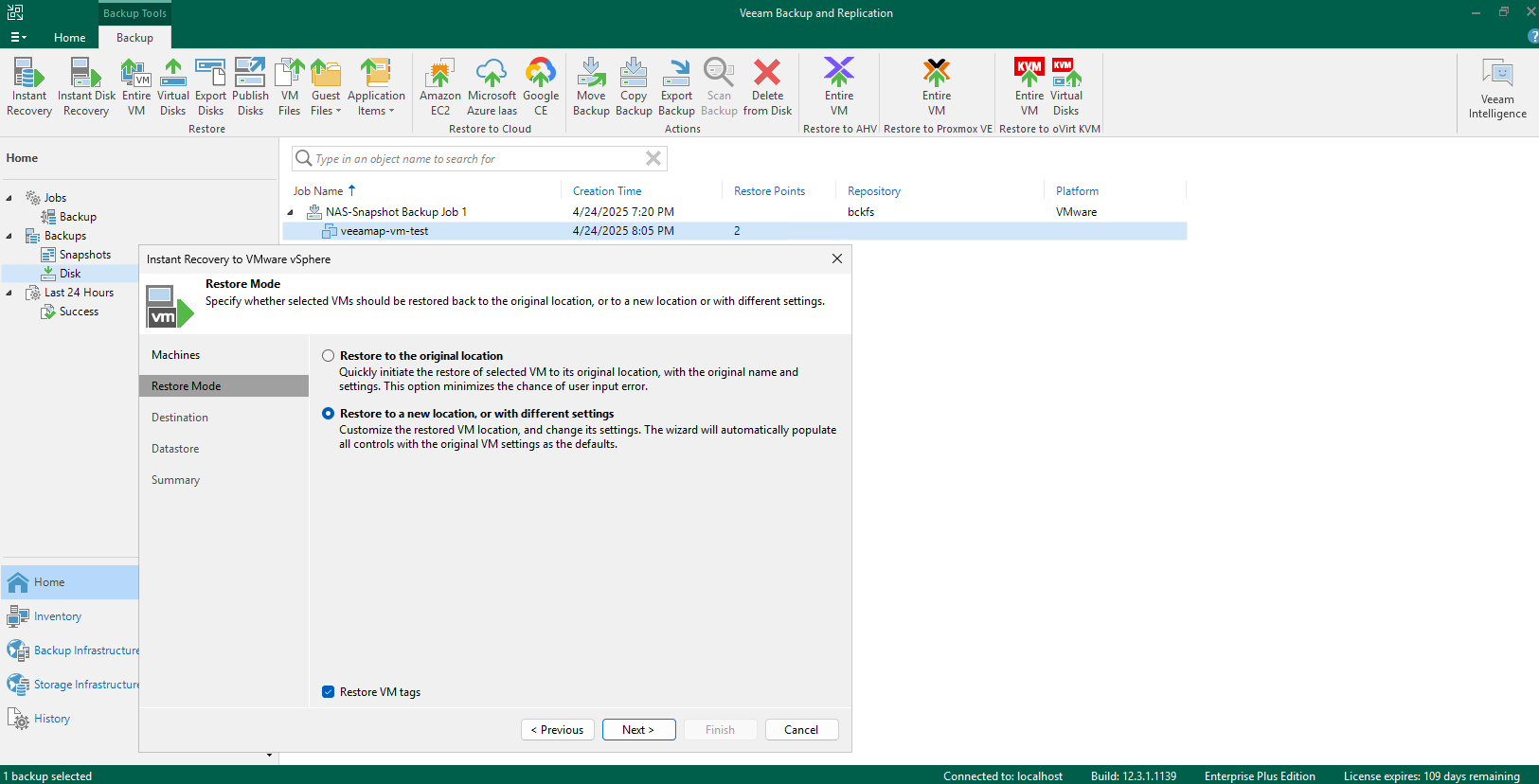Image resolution: width=1539 pixels, height=784 pixels.
Task: Collapse the Backups tree node
Action: [x=9, y=236]
